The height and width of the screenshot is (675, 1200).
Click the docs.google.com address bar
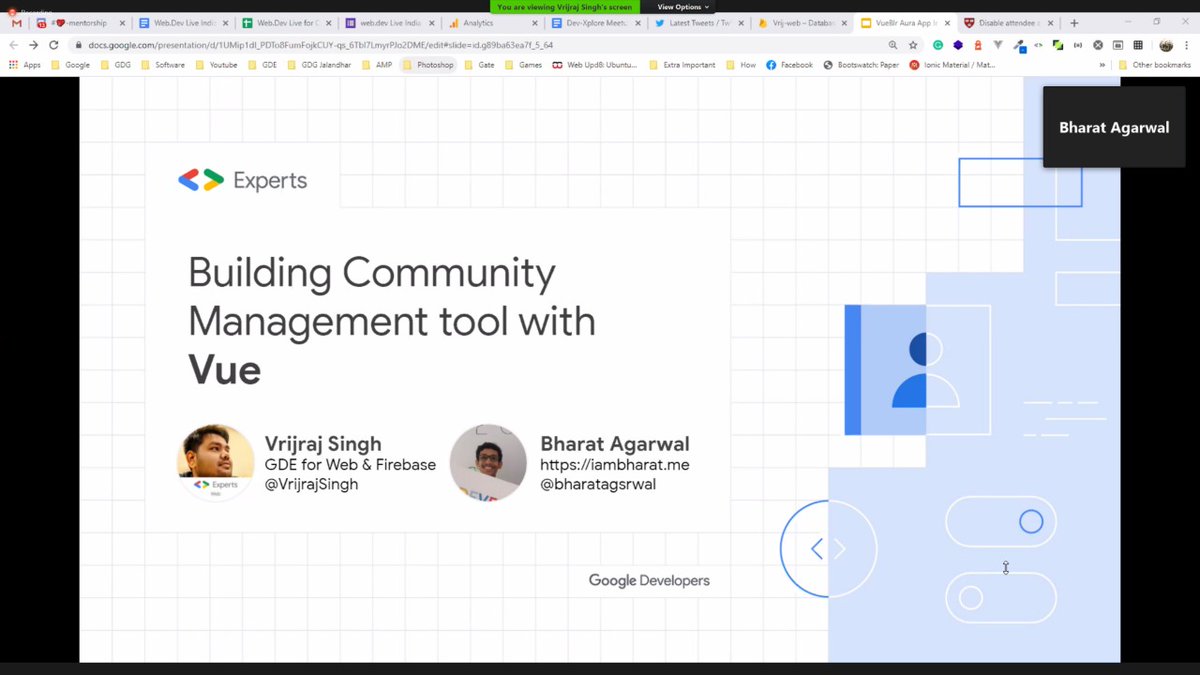coord(480,45)
